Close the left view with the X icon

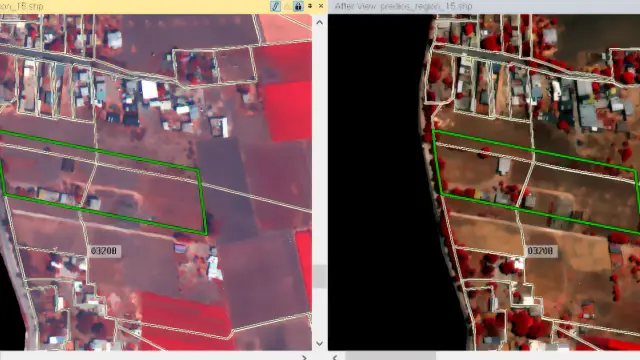click(x=321, y=6)
